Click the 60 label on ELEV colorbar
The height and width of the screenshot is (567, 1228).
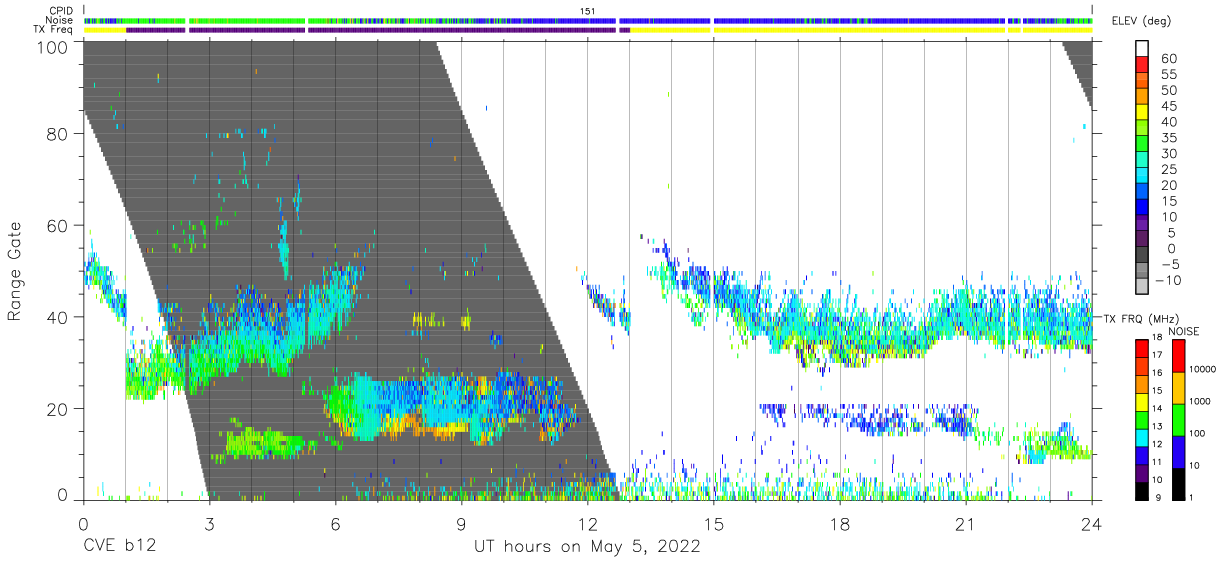coord(1168,59)
